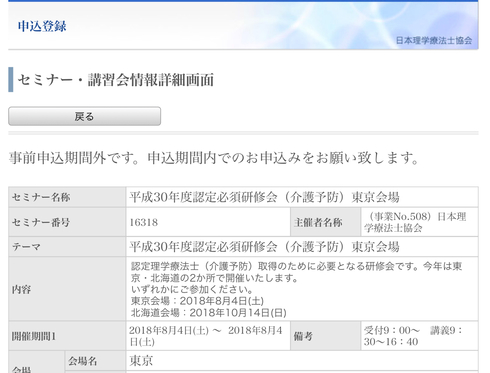Select the seminar name value beside セミナー名称
The image size is (490, 373).
(x=264, y=197)
